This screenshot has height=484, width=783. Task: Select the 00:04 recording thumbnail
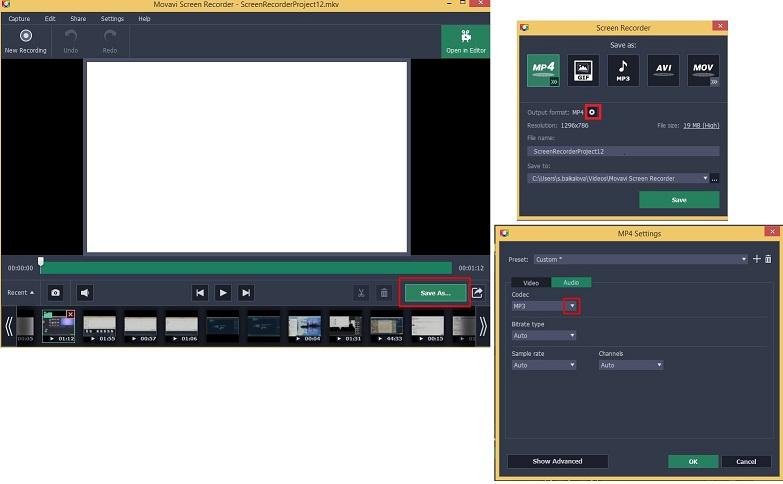click(305, 328)
